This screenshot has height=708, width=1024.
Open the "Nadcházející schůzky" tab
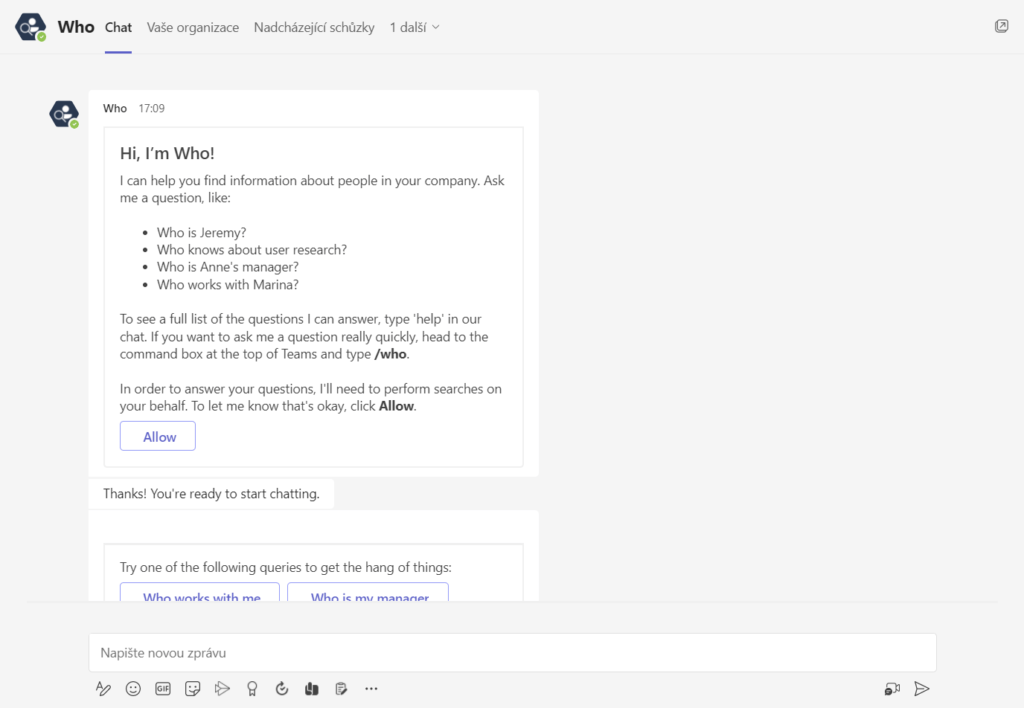(x=314, y=27)
